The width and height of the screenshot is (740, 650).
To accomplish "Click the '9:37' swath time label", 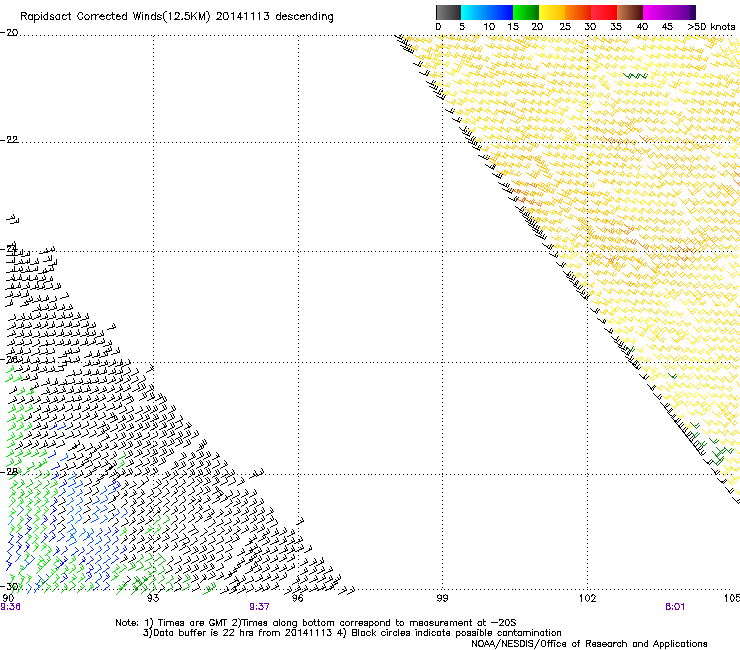I will click(x=260, y=607).
